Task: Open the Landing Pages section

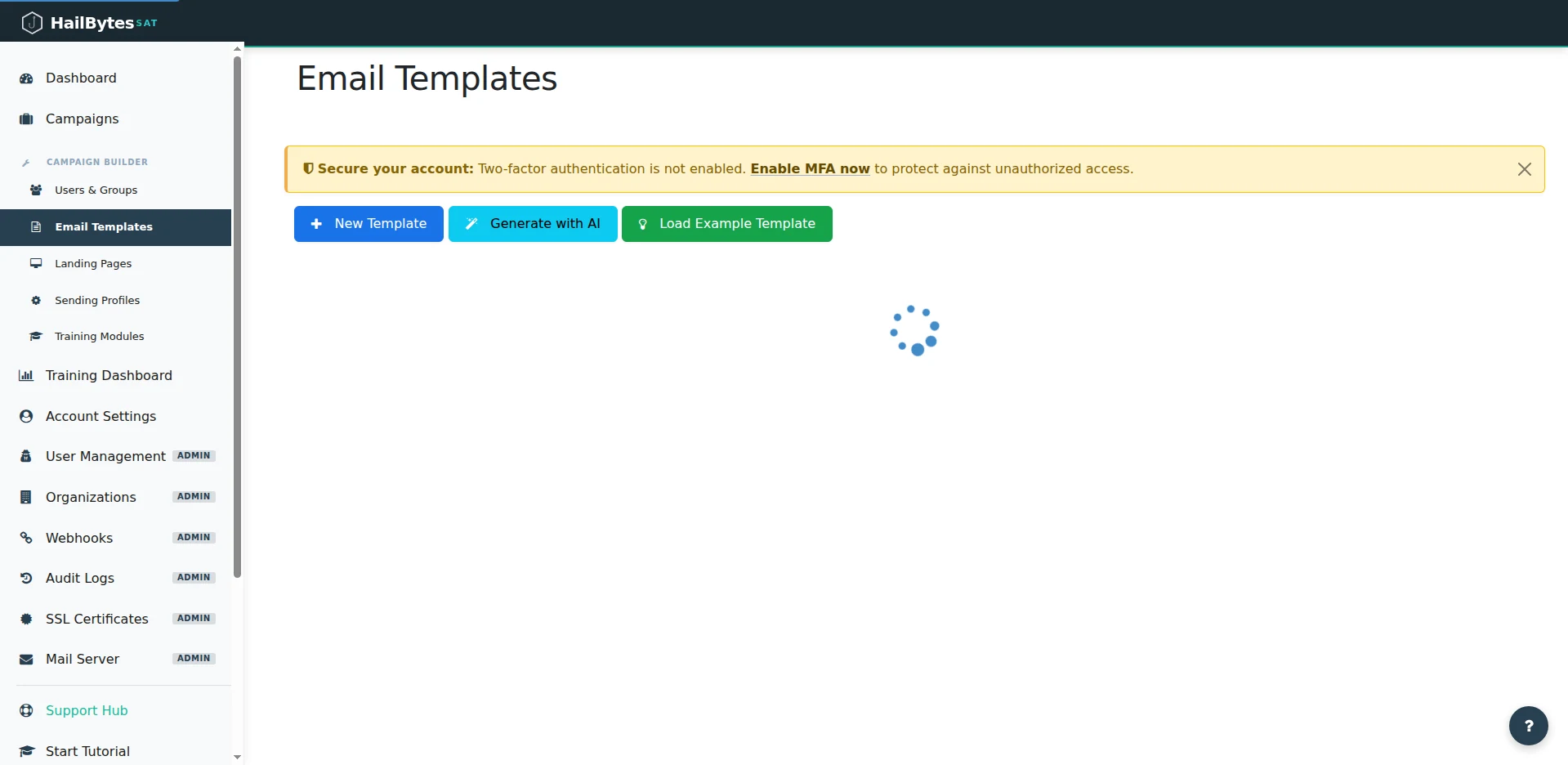Action: coord(92,263)
